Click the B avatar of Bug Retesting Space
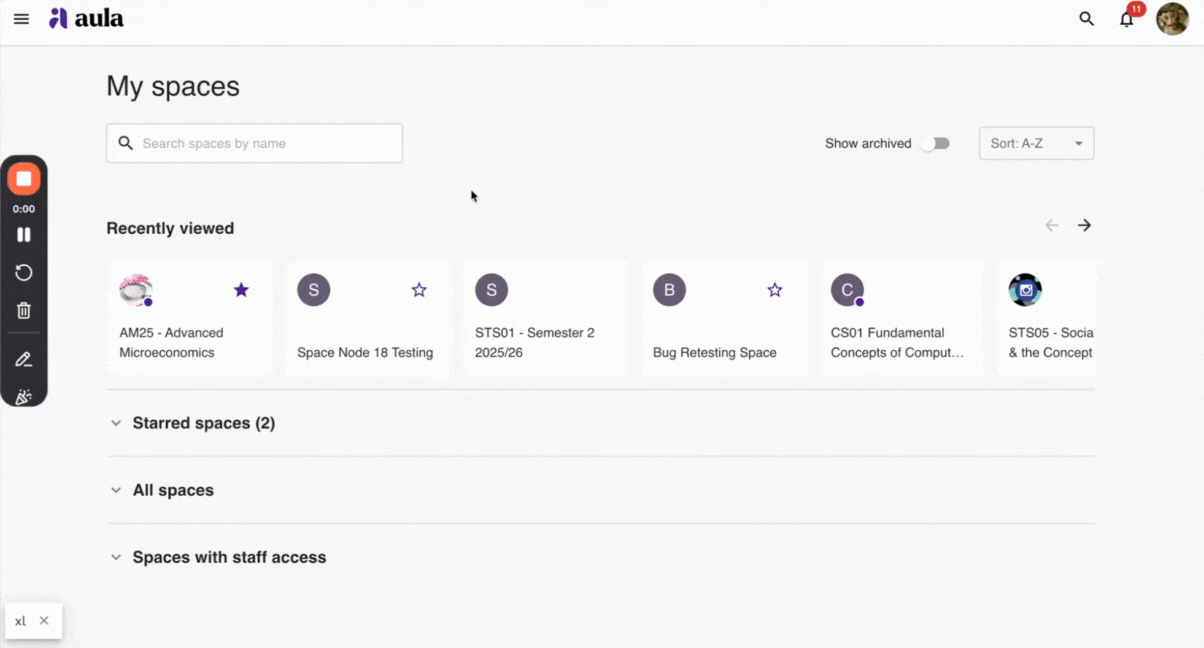The height and width of the screenshot is (648, 1204). (669, 290)
